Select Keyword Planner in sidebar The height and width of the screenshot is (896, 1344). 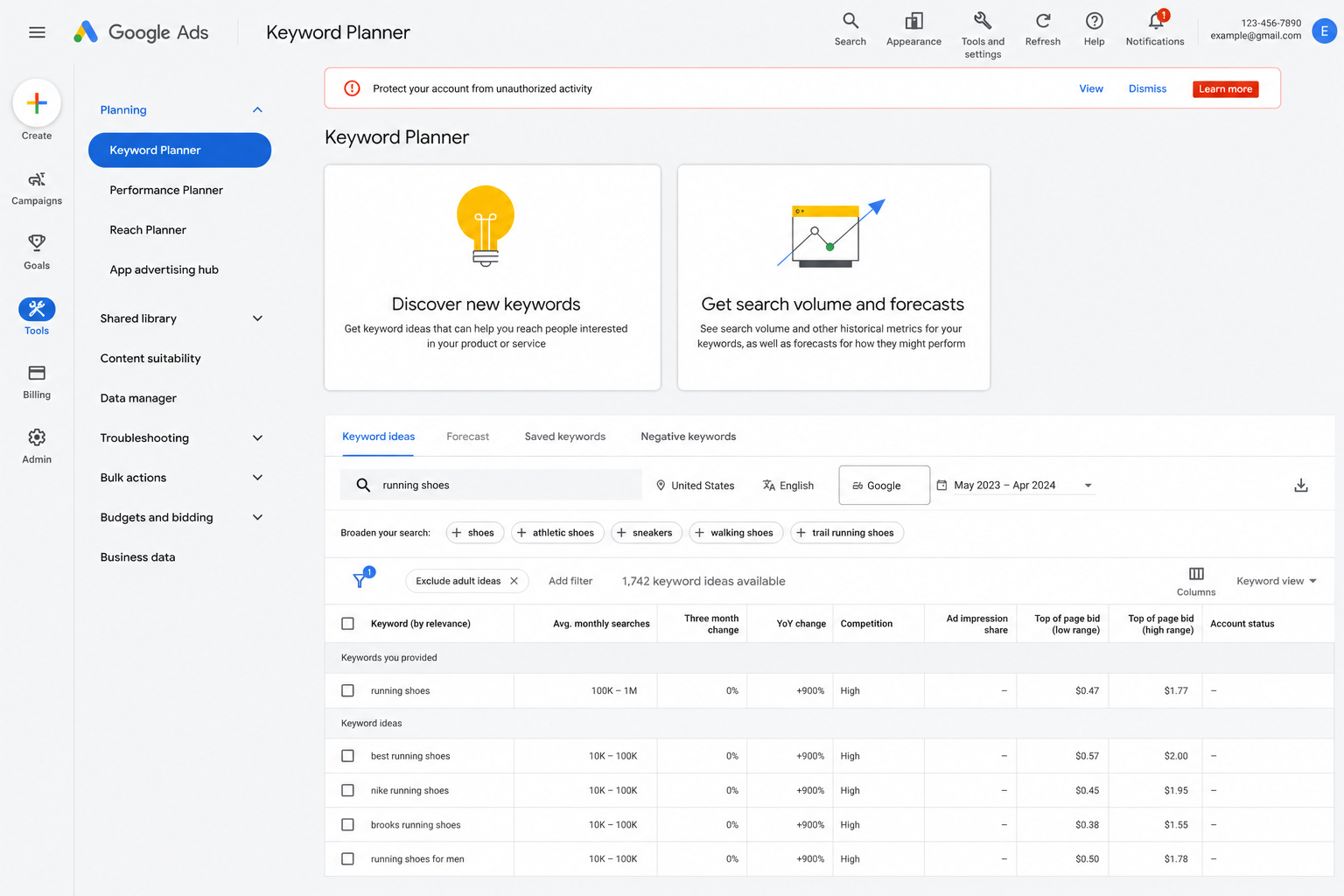pos(179,150)
